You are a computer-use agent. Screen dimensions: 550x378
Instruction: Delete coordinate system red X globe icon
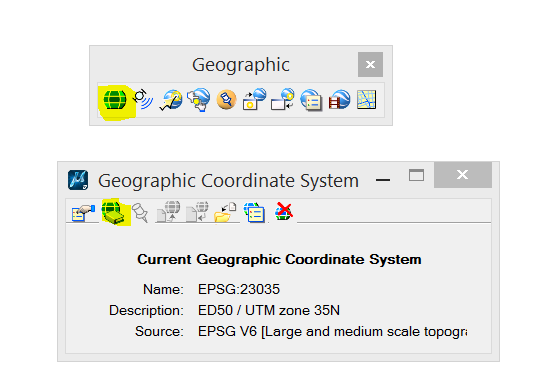284,211
